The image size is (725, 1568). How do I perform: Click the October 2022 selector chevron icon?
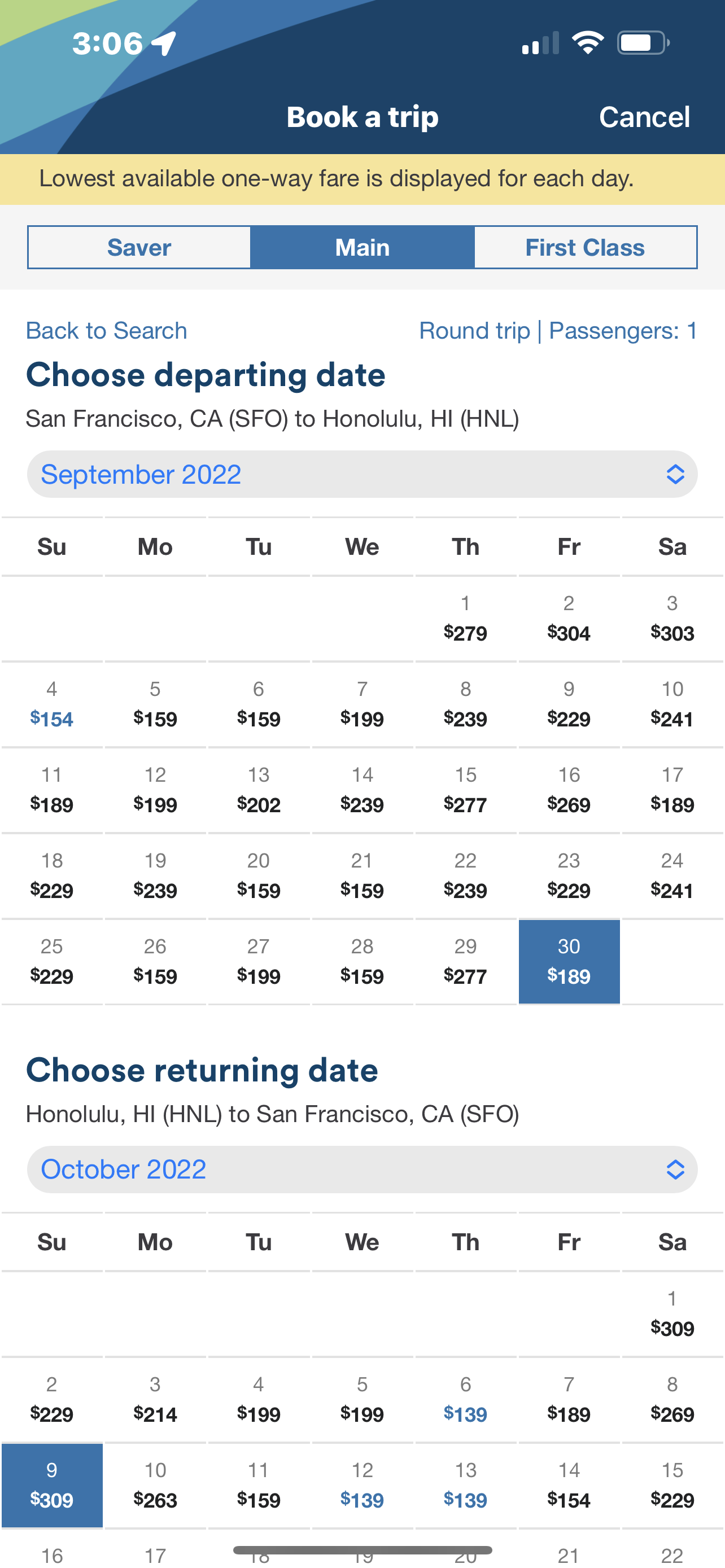click(675, 1170)
